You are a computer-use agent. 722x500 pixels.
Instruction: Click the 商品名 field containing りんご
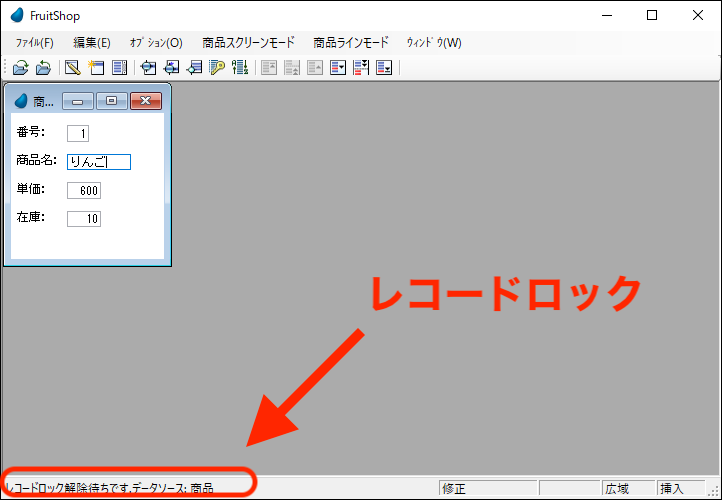99,161
